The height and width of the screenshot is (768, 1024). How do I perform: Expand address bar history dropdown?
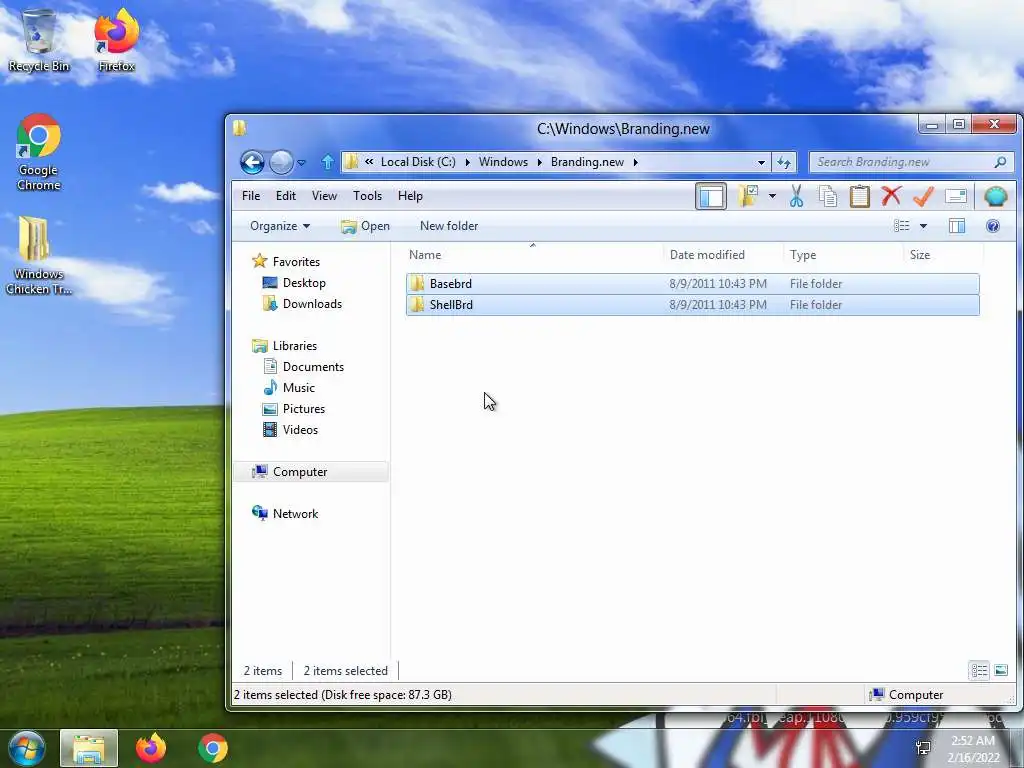tap(761, 162)
